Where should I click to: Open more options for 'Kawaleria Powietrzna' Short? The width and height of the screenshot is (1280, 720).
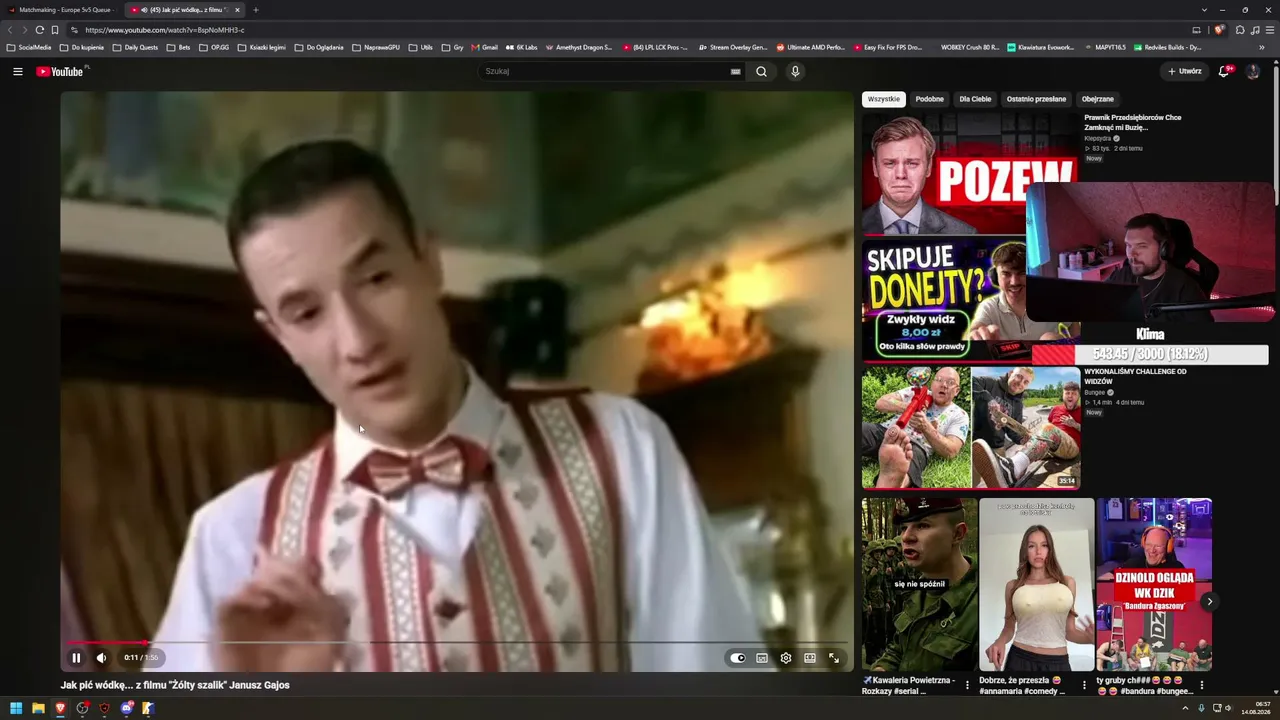pyautogui.click(x=967, y=685)
